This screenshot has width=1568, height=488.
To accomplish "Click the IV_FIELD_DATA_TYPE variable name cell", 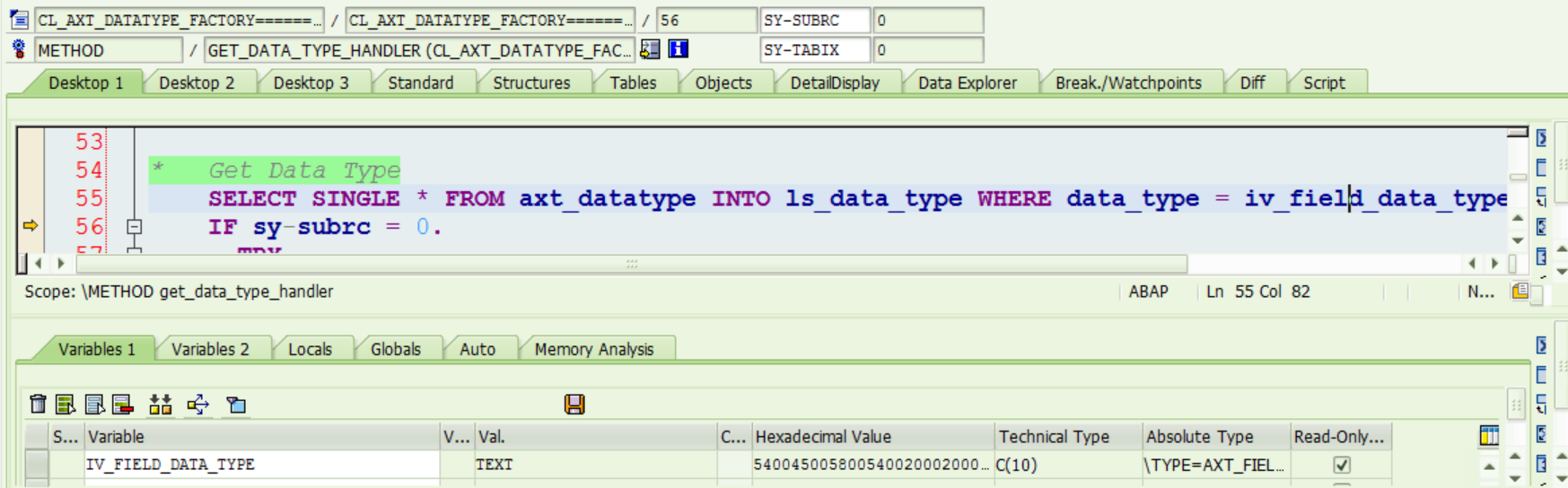I will [261, 465].
